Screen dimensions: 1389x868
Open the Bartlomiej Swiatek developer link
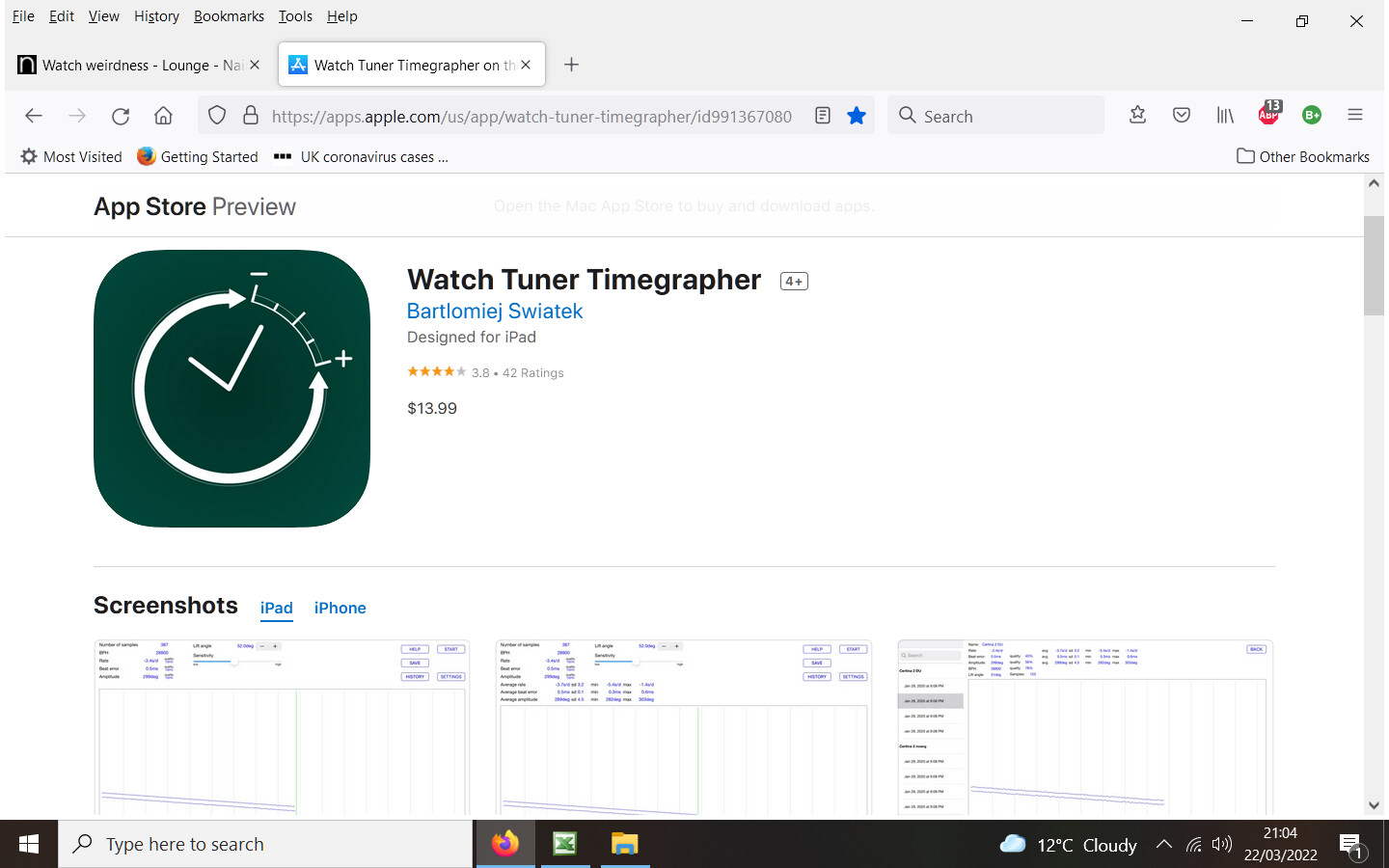(495, 311)
